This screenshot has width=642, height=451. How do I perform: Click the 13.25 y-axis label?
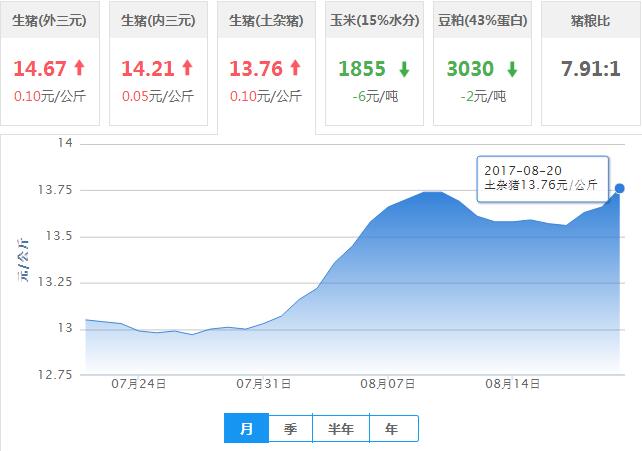pyautogui.click(x=55, y=282)
